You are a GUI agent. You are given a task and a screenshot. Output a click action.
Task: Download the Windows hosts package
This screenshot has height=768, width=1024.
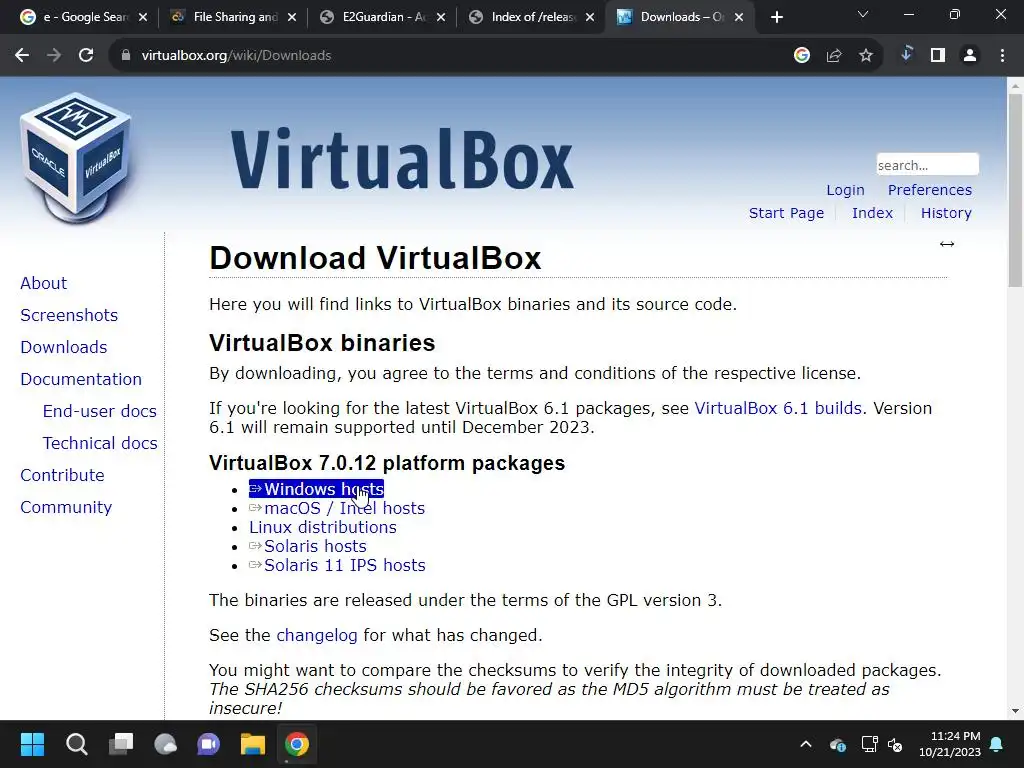point(317,489)
